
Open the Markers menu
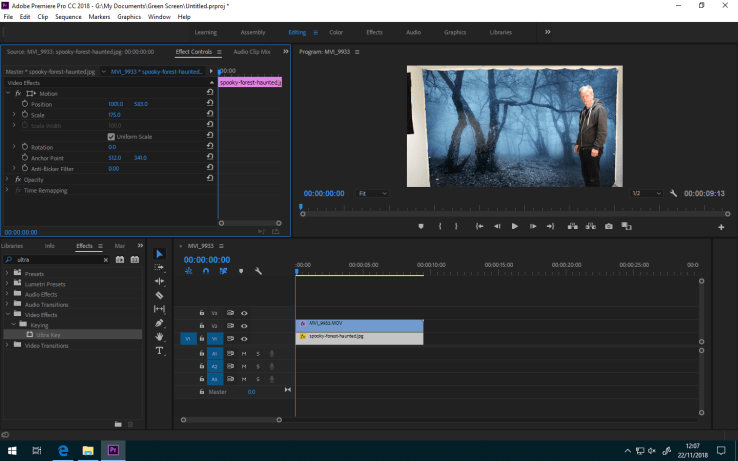coord(99,16)
